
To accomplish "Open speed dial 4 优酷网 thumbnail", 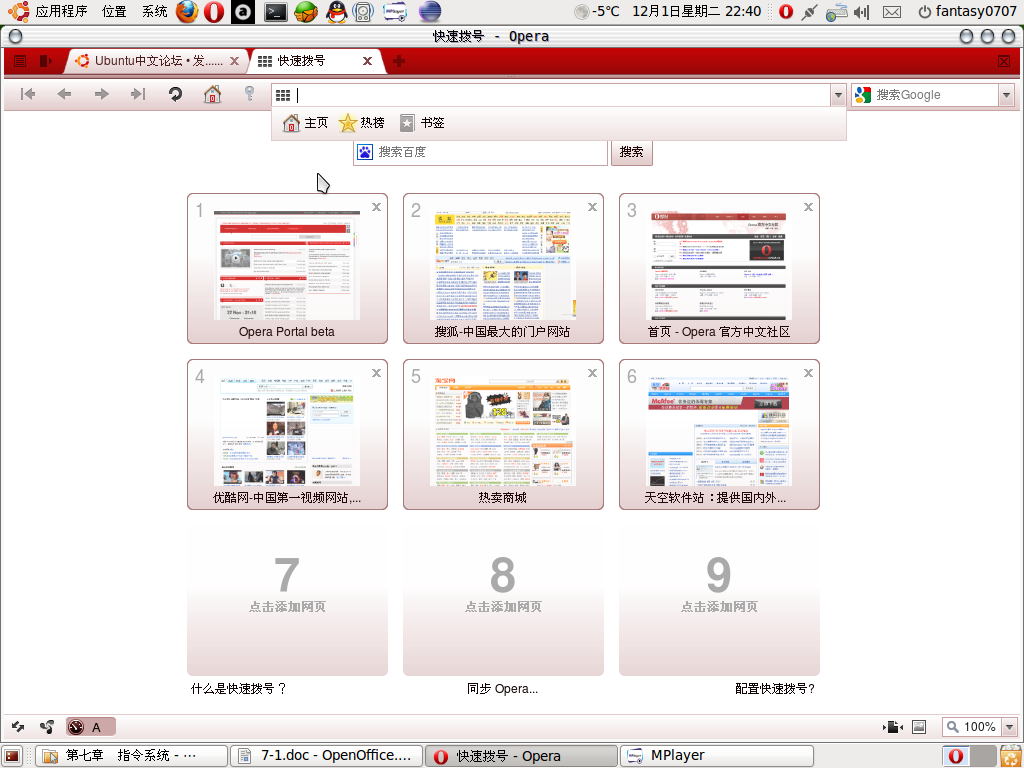I will [x=287, y=434].
